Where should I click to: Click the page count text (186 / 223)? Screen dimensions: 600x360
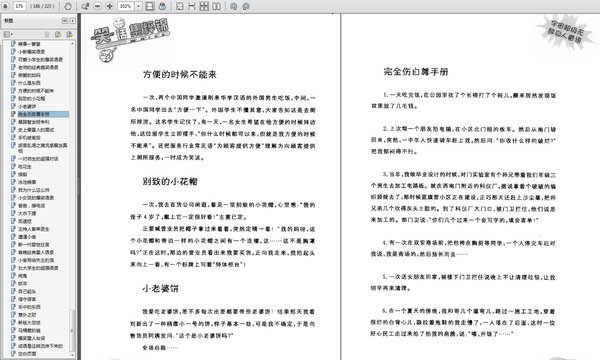(x=42, y=6)
